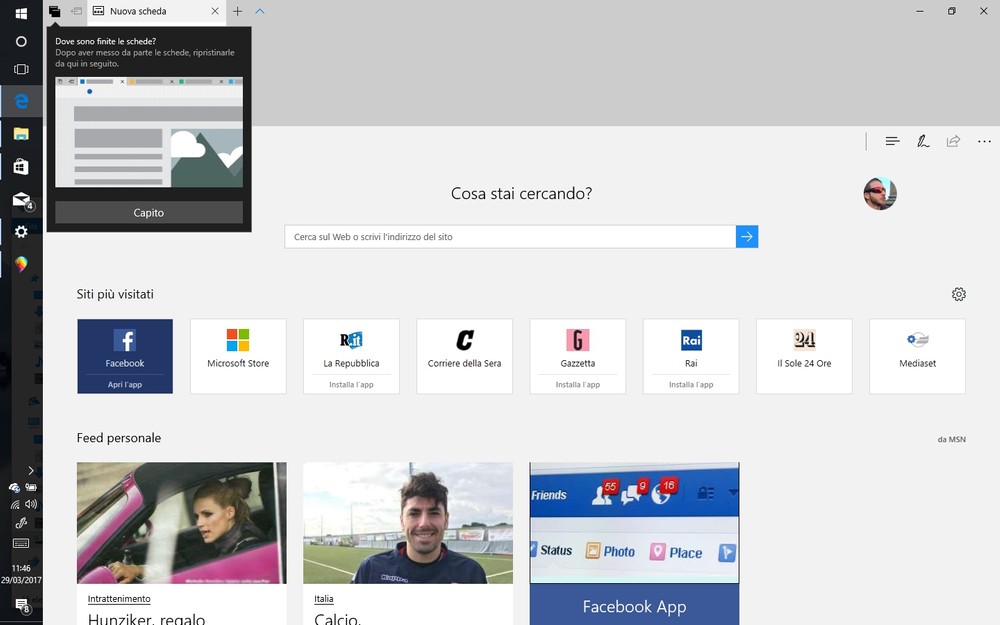Image resolution: width=1000 pixels, height=625 pixels.
Task: Make a web note with the pen icon
Action: pyautogui.click(x=923, y=141)
